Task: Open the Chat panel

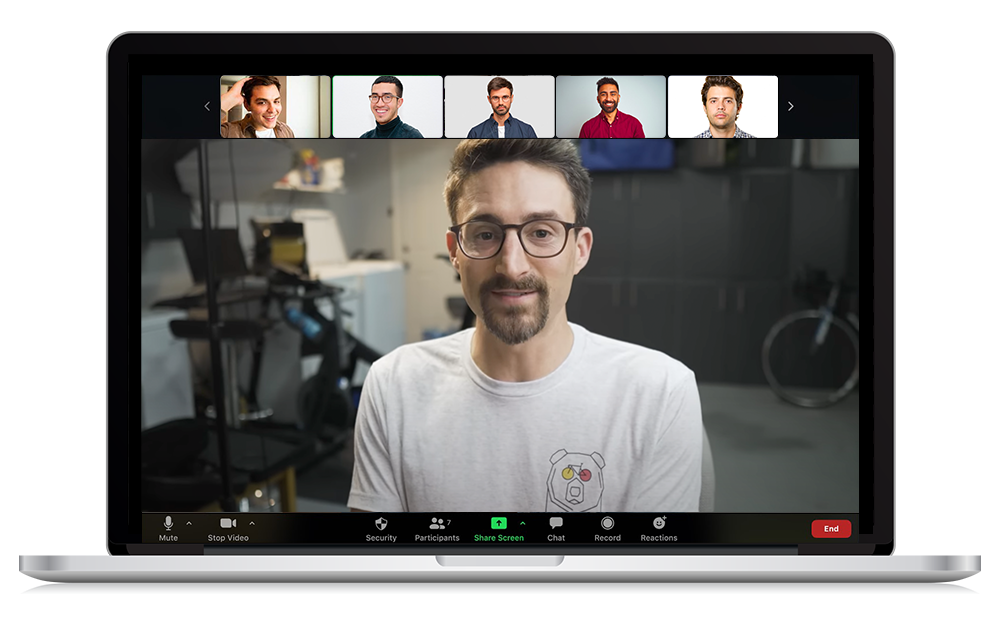Action: pyautogui.click(x=556, y=528)
